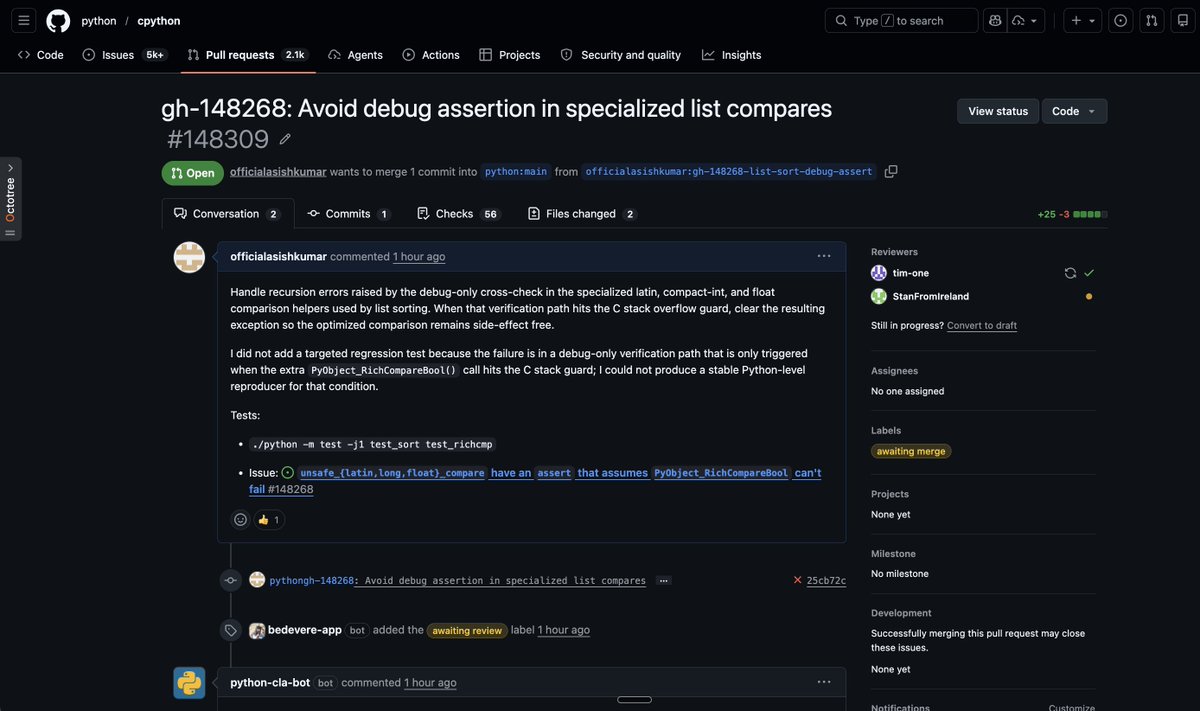The image size is (1200, 711).
Task: Go to the python organization link
Action: [99, 20]
